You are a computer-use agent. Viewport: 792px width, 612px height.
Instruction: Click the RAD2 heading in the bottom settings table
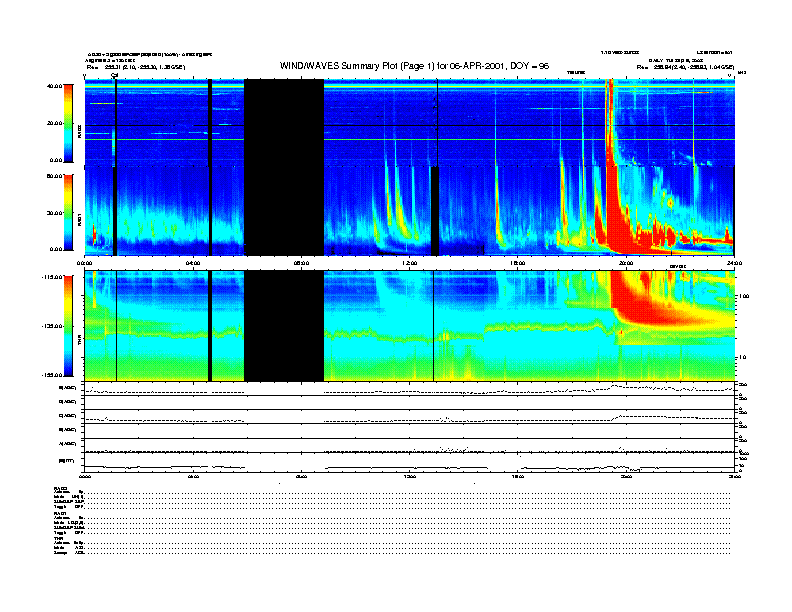[x=60, y=488]
